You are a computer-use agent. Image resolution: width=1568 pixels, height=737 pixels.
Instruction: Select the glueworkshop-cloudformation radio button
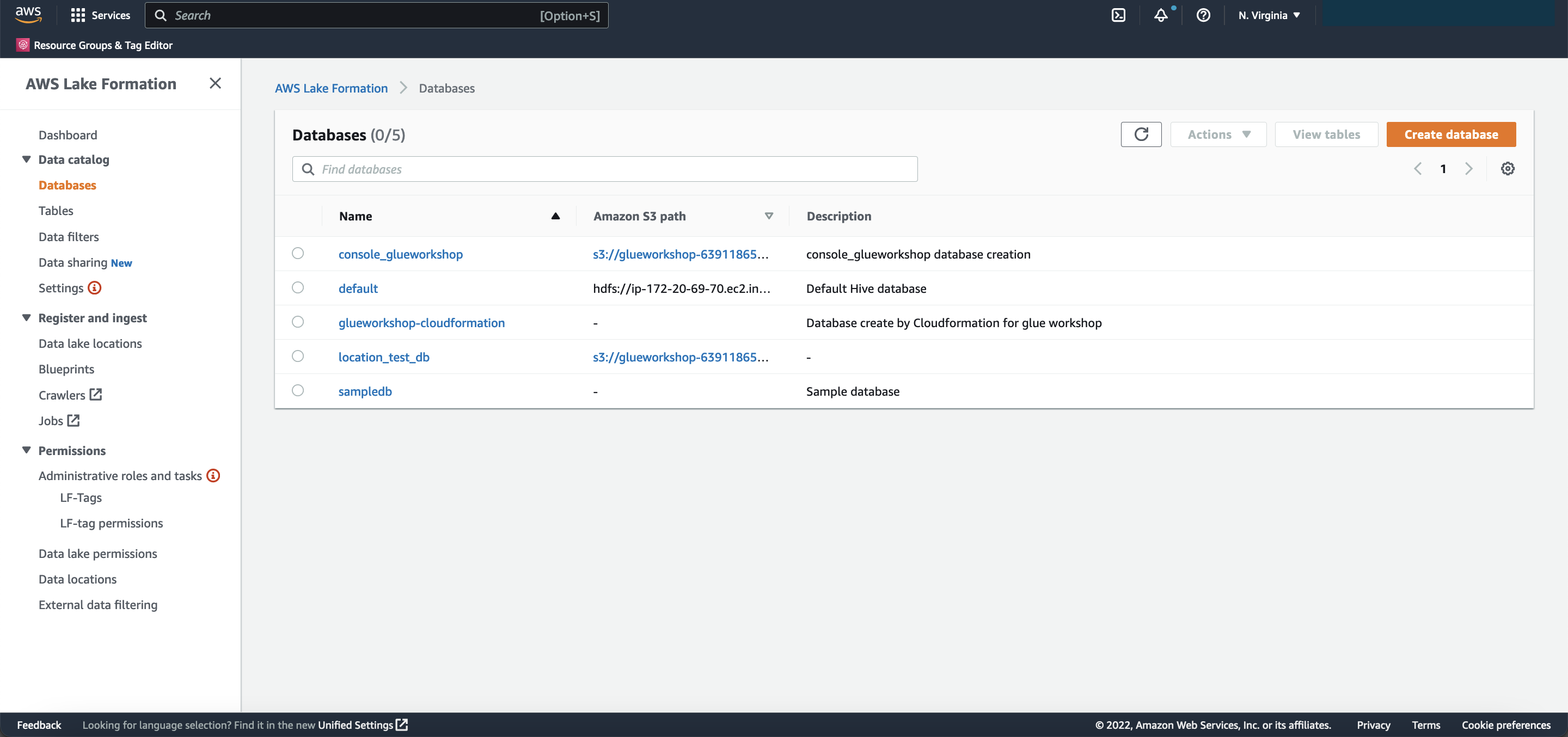click(298, 321)
